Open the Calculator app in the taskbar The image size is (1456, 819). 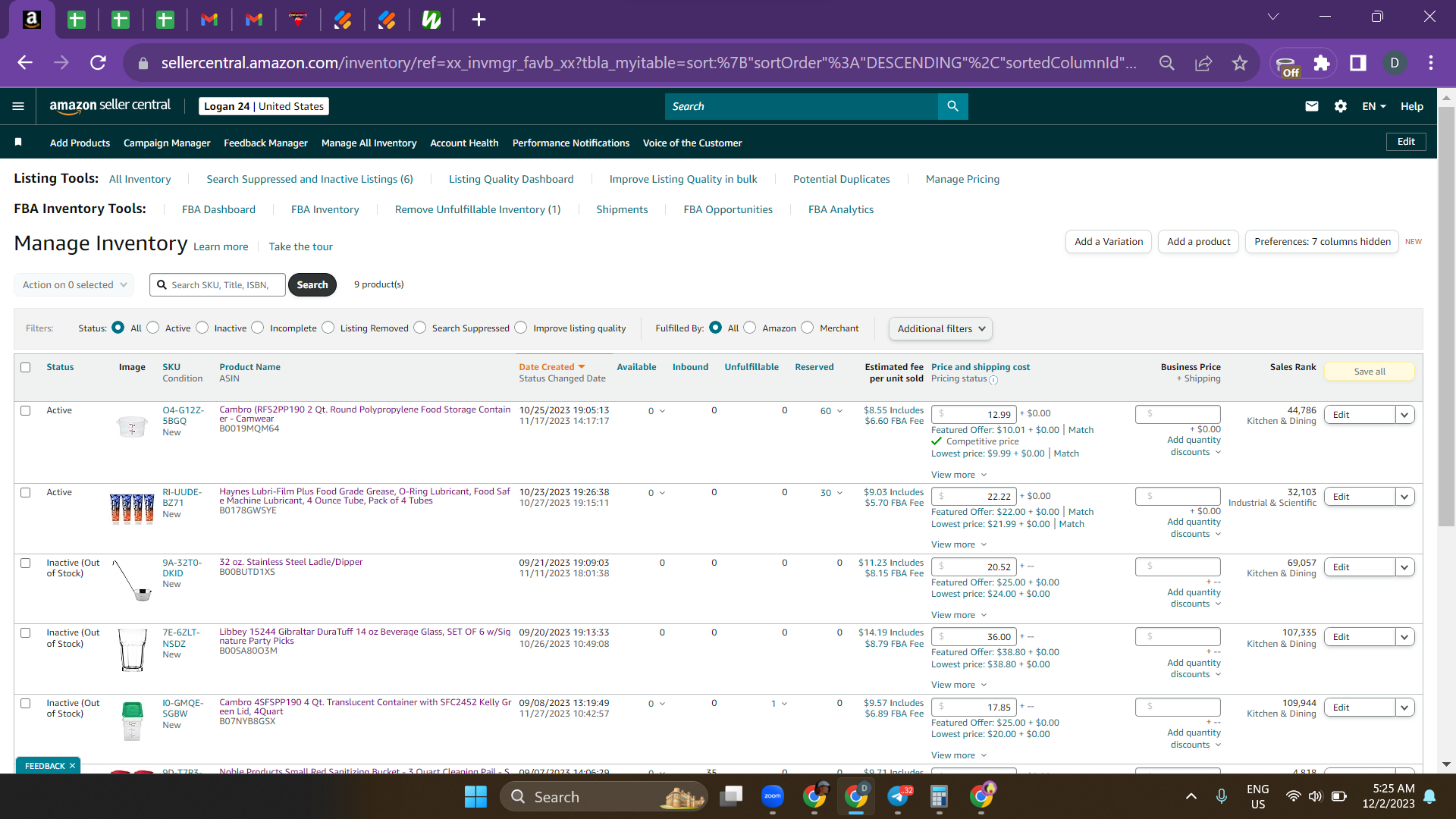click(x=939, y=796)
